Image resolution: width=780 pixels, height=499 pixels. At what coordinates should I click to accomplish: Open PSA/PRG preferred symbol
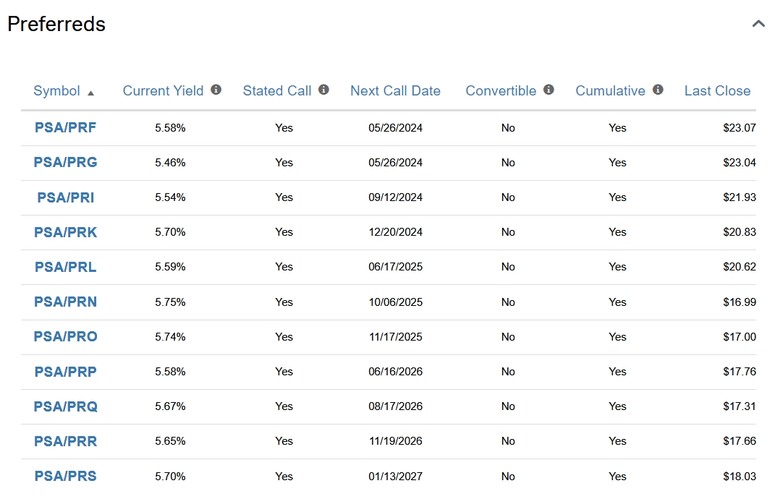pyautogui.click(x=65, y=163)
